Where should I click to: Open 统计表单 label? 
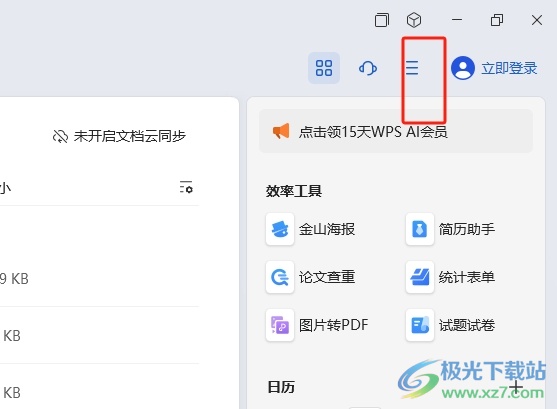click(467, 277)
